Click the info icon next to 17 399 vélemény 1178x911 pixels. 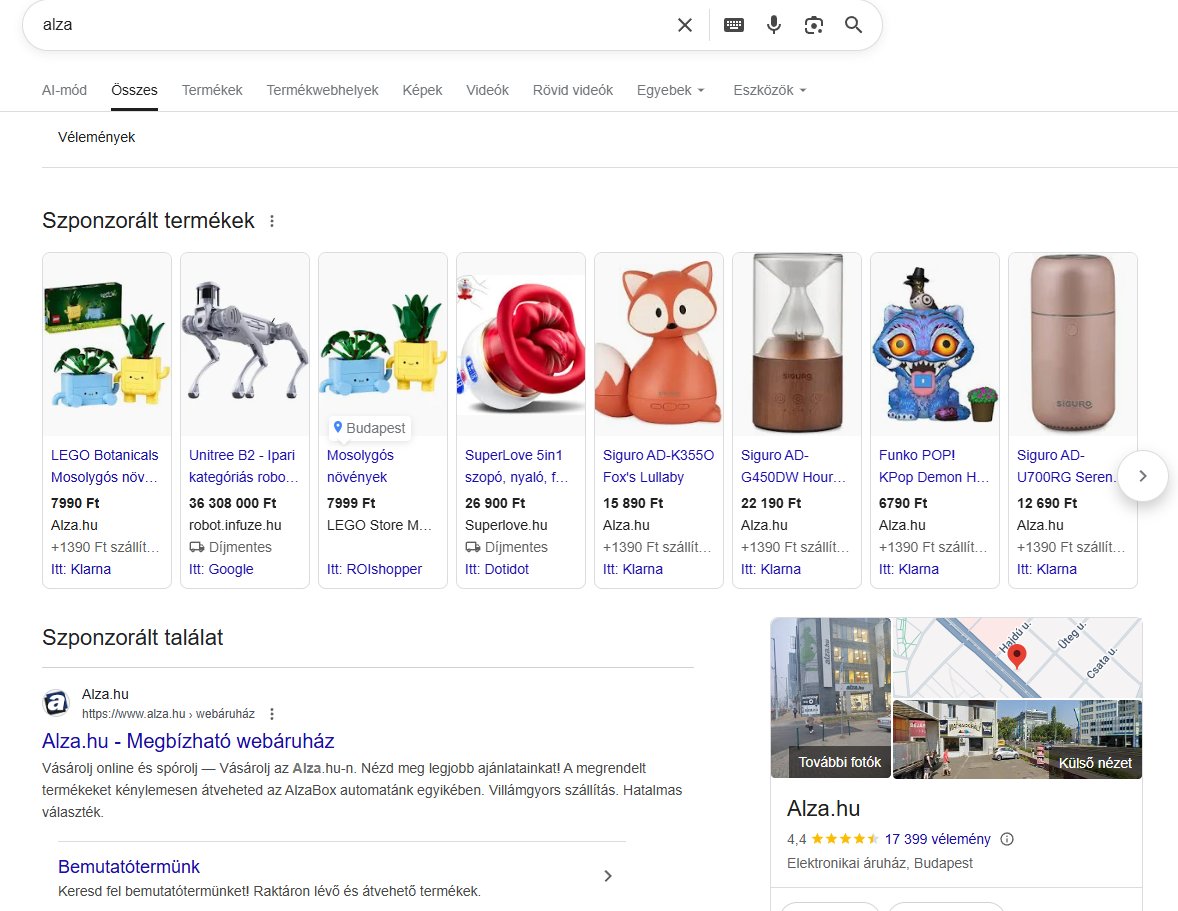pos(1007,839)
